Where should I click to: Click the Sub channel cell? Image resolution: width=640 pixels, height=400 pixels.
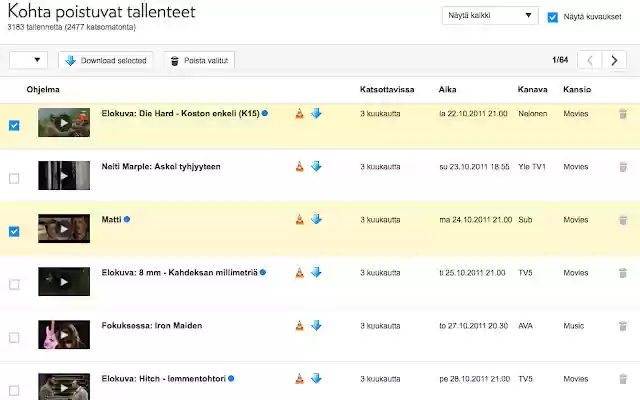pyautogui.click(x=525, y=220)
